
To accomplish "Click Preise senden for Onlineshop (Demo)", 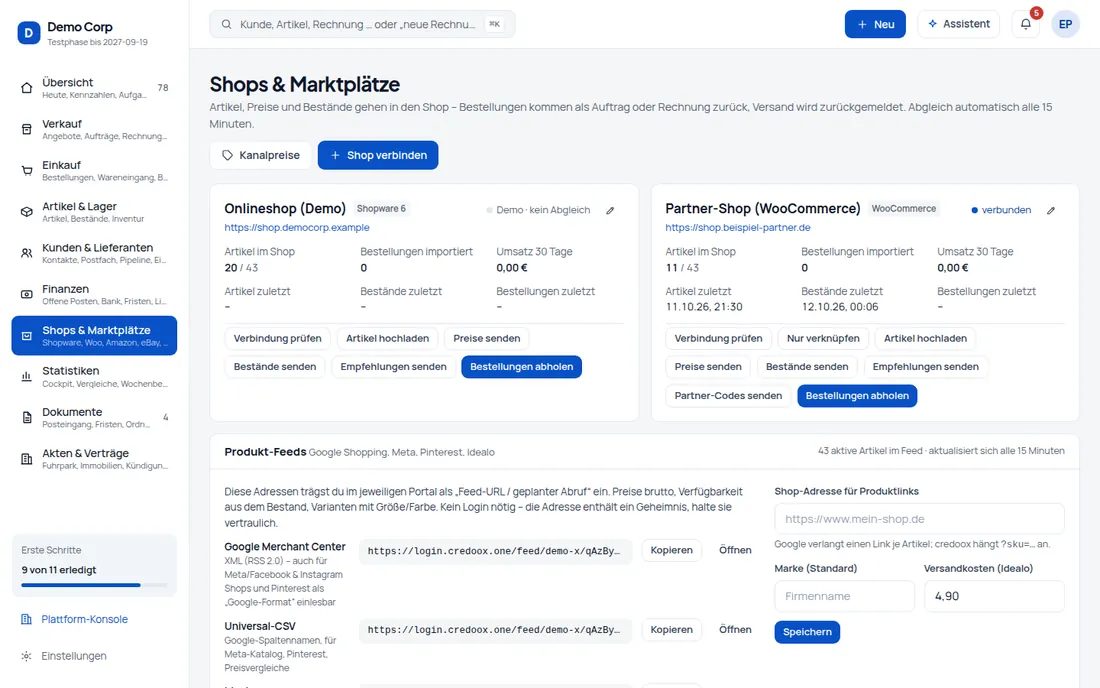I will [x=486, y=338].
